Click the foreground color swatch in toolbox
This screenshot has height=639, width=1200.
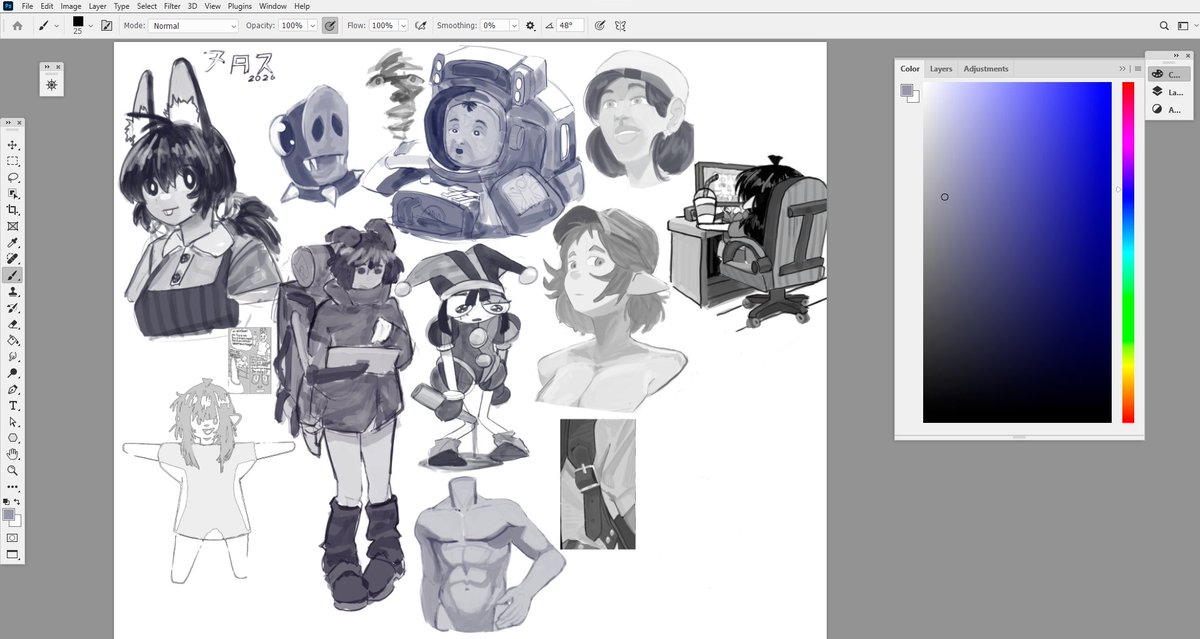tap(9, 515)
